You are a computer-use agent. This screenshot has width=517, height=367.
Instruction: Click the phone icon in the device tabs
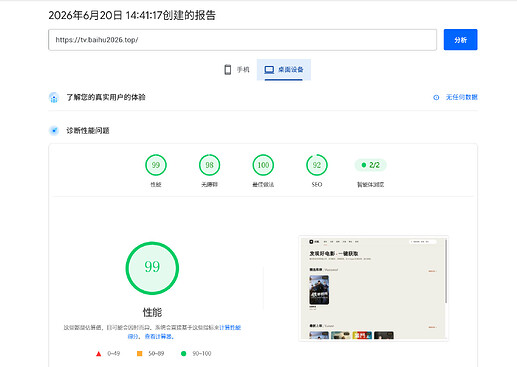[x=228, y=70]
